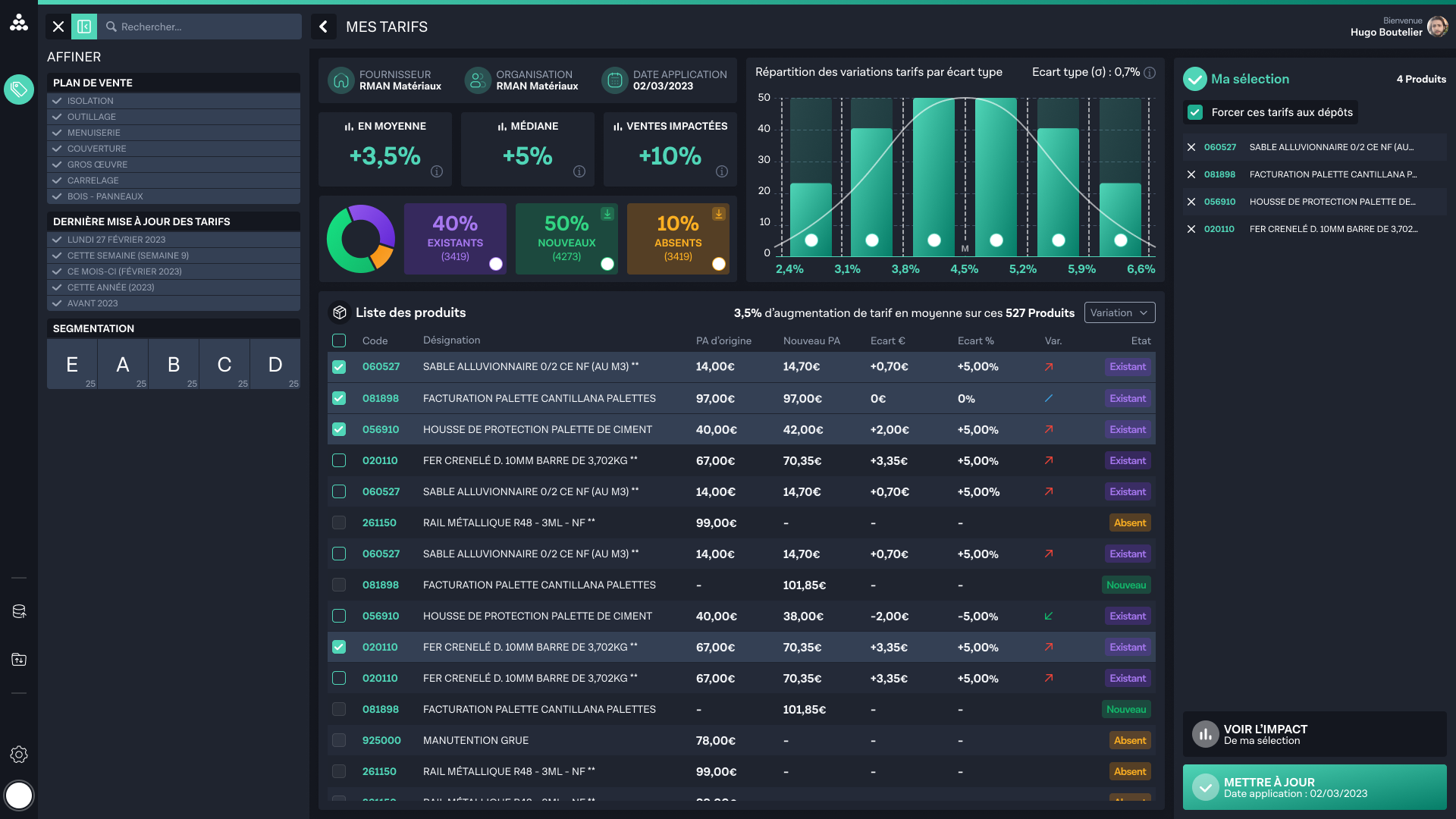Open the database icon in sidebar
This screenshot has width=1456, height=819.
19,611
